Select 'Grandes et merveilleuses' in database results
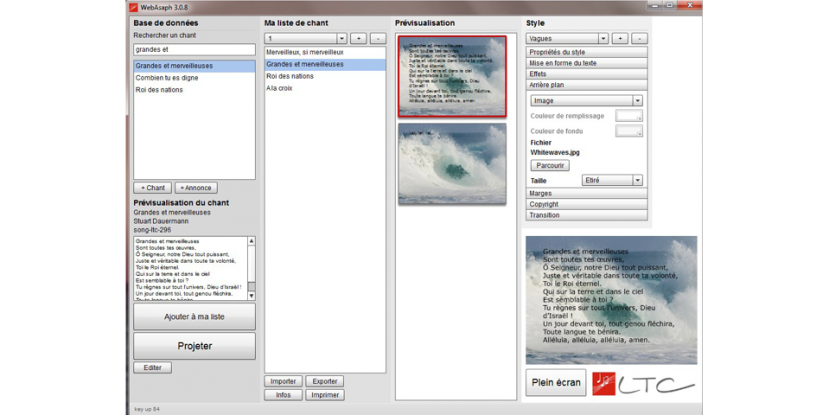Image resolution: width=829 pixels, height=415 pixels. click(x=194, y=66)
